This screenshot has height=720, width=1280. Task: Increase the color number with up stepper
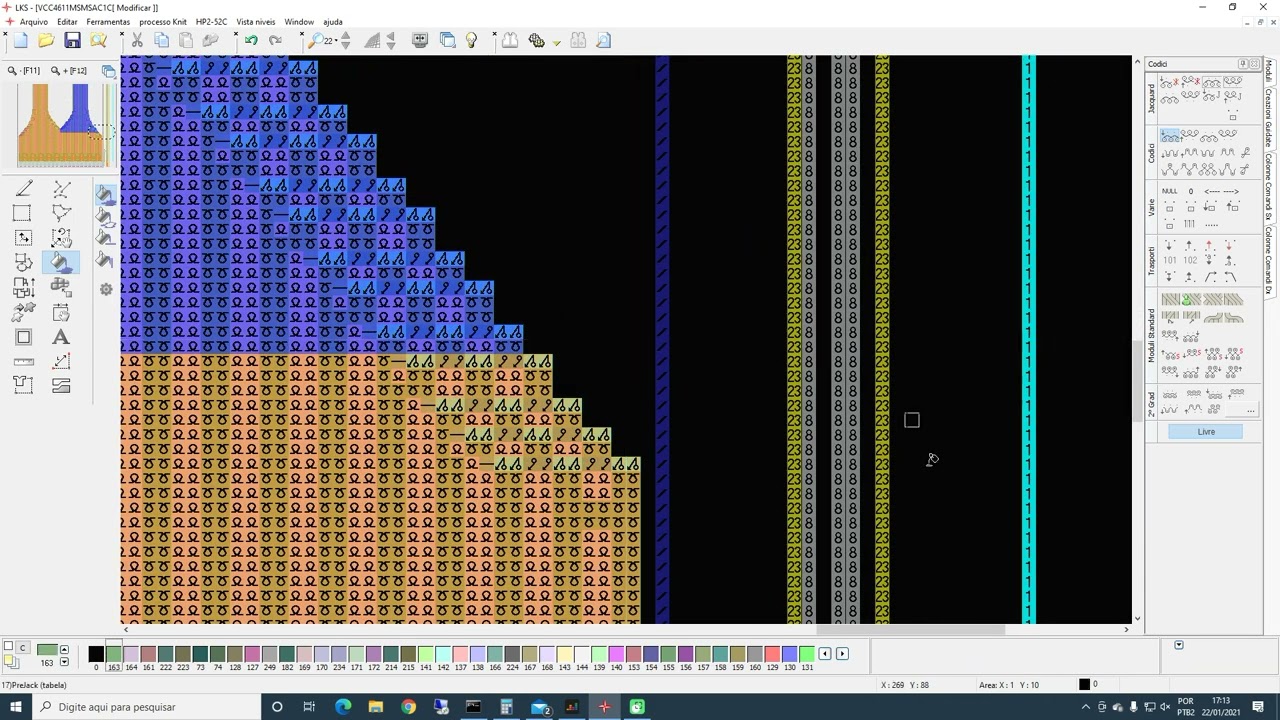point(64,649)
